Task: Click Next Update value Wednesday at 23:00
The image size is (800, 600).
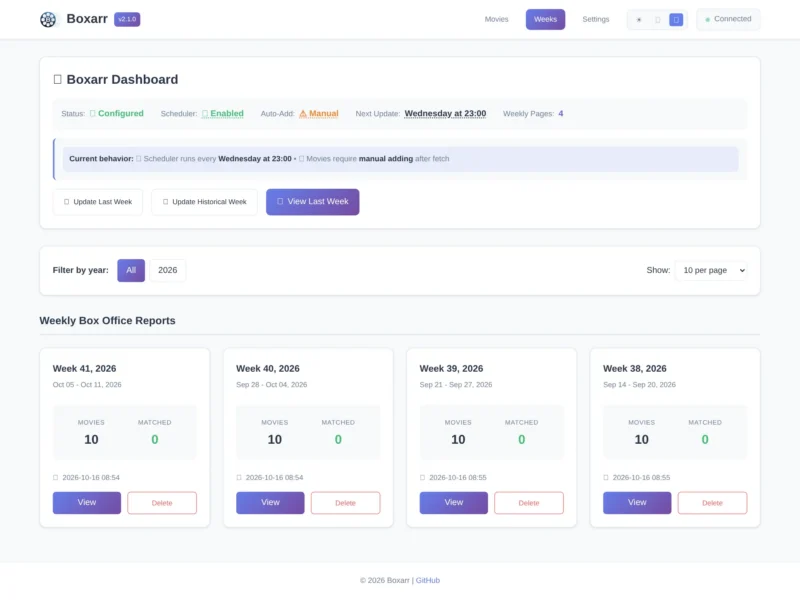Action: [x=445, y=114]
